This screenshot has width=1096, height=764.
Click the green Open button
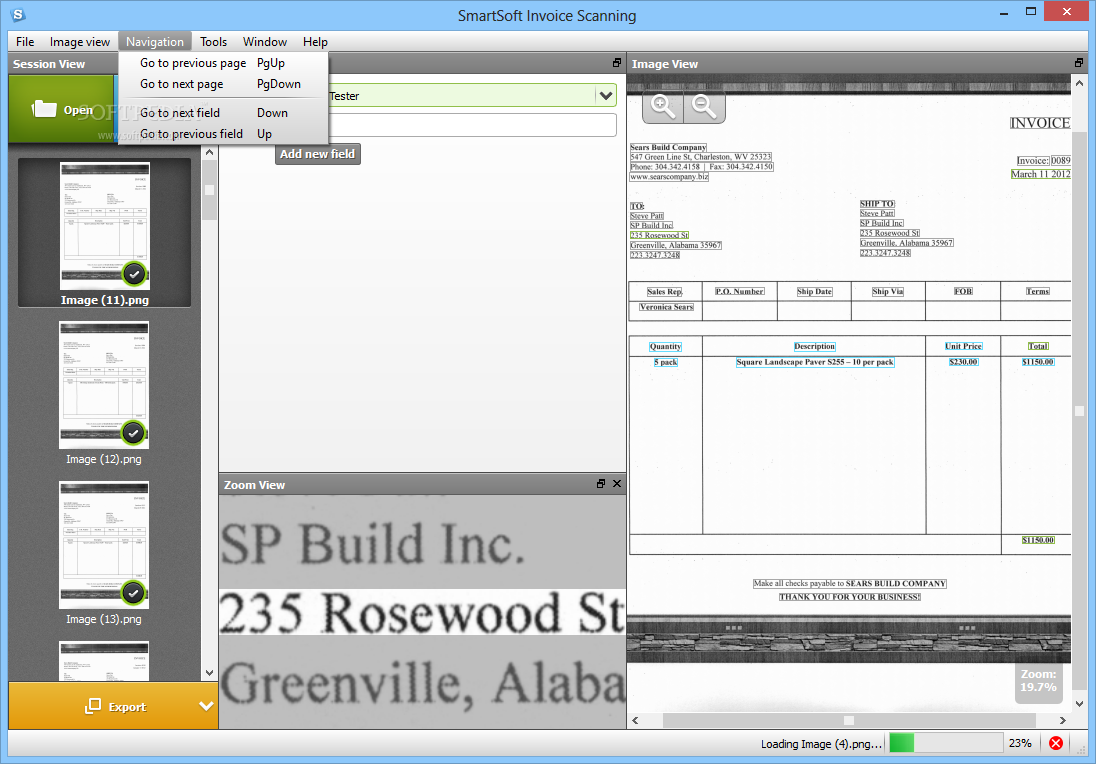click(x=62, y=110)
